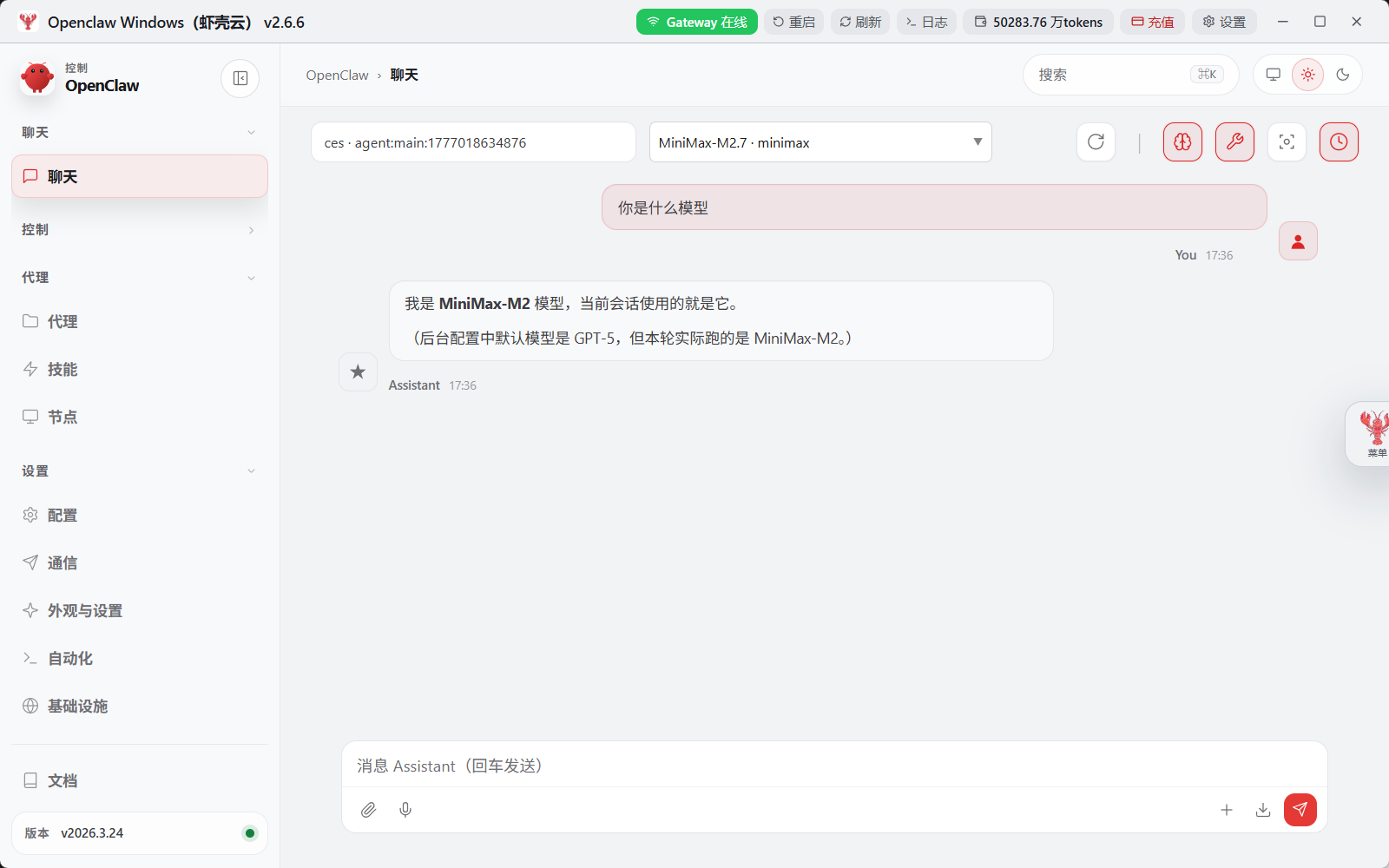Viewport: 1389px width, 868px height.
Task: Collapse the 代理 sidebar section header
Action: pos(140,277)
